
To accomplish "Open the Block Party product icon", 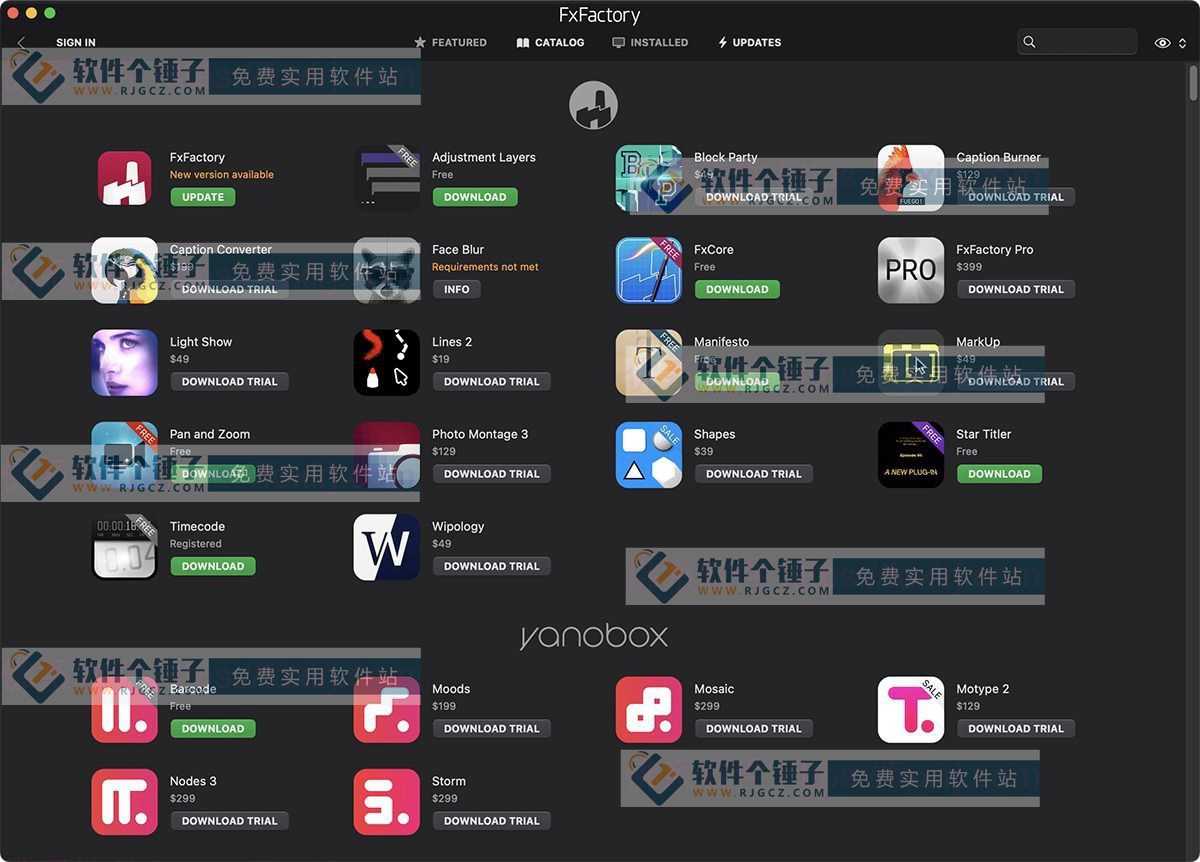I will click(649, 178).
